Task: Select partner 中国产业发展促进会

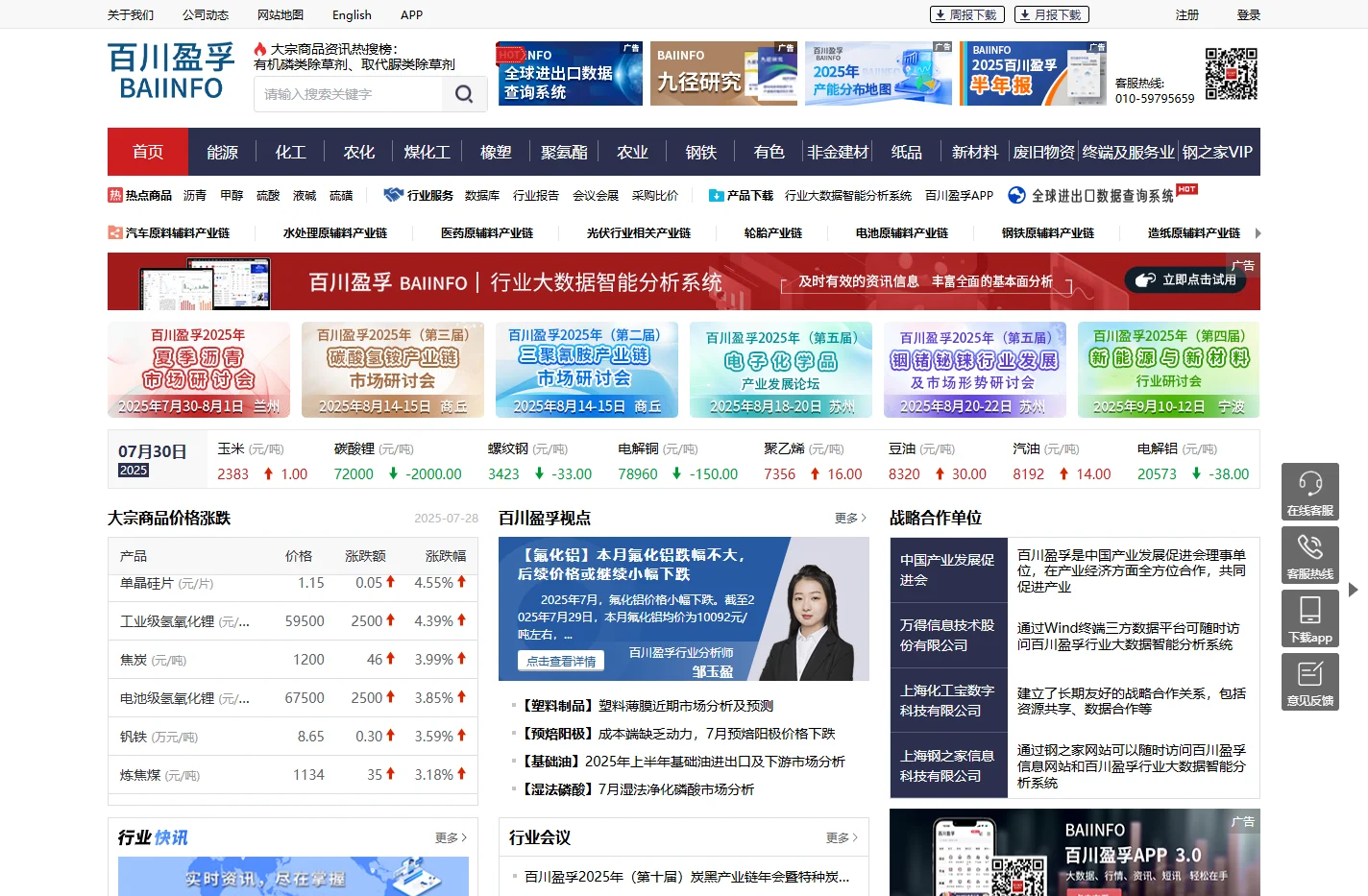Action: (948, 570)
